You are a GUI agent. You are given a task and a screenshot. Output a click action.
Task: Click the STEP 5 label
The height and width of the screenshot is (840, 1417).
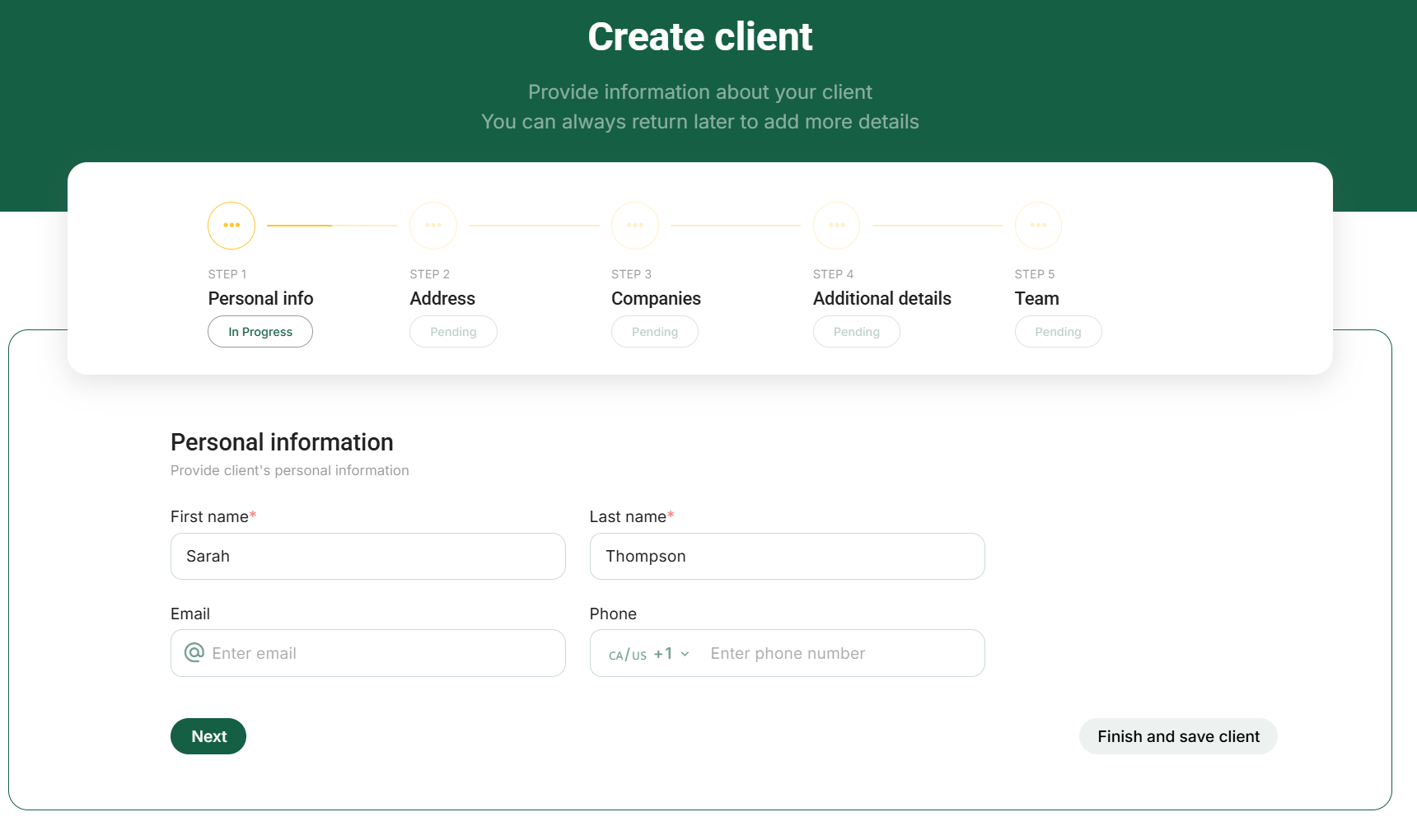1035,274
